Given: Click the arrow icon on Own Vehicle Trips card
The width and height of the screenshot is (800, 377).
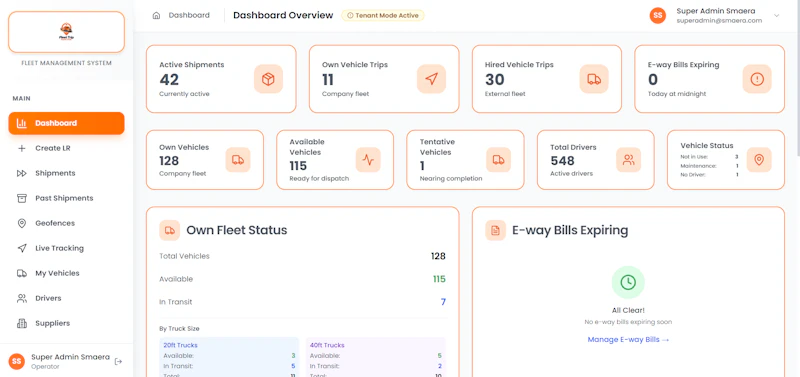Looking at the screenshot, I should tap(432, 79).
